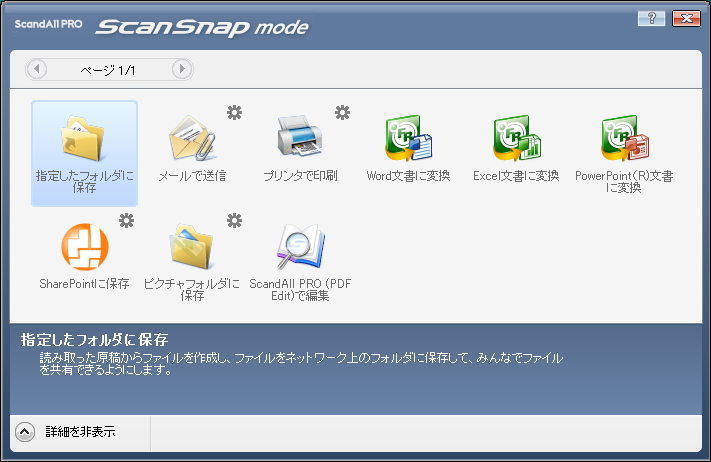
Task: Choose the PowerPoint(R)文書に変換 icon
Action: (624, 140)
